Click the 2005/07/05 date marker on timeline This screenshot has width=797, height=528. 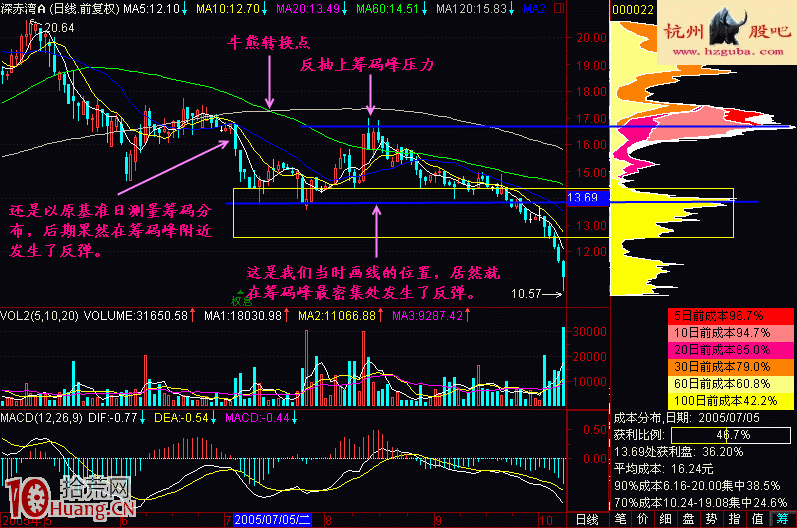272,520
